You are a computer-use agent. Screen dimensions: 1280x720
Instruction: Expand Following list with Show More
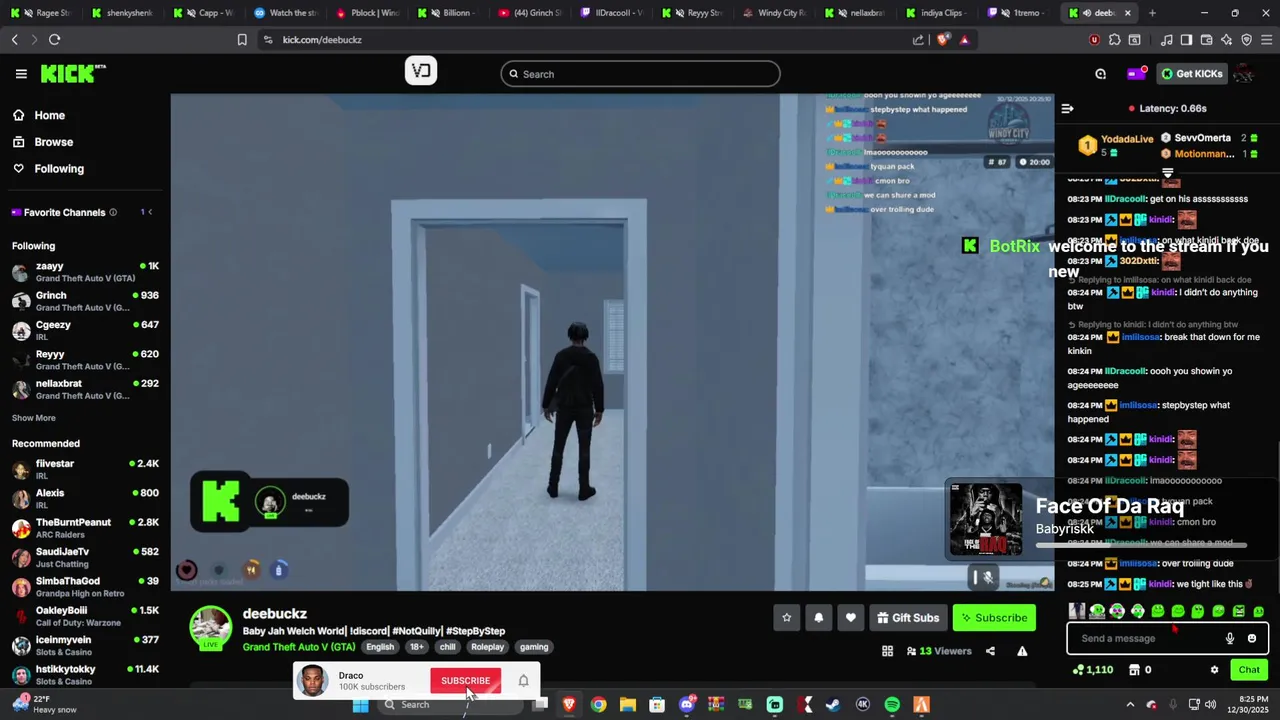click(x=34, y=418)
